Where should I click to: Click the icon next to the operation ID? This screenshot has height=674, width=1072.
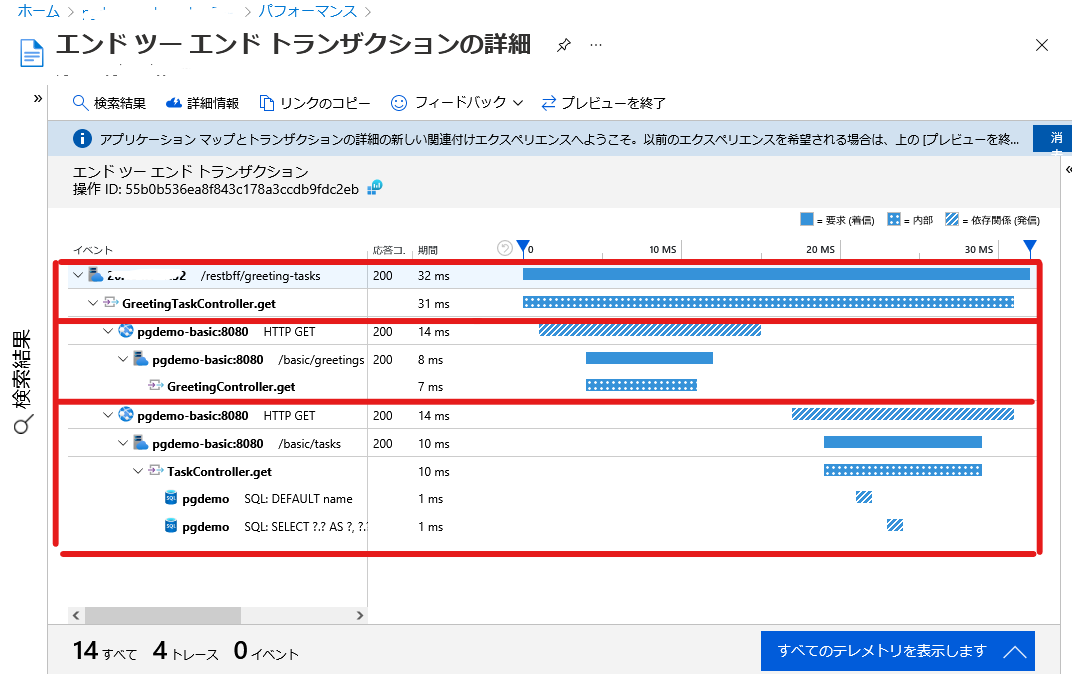[375, 187]
